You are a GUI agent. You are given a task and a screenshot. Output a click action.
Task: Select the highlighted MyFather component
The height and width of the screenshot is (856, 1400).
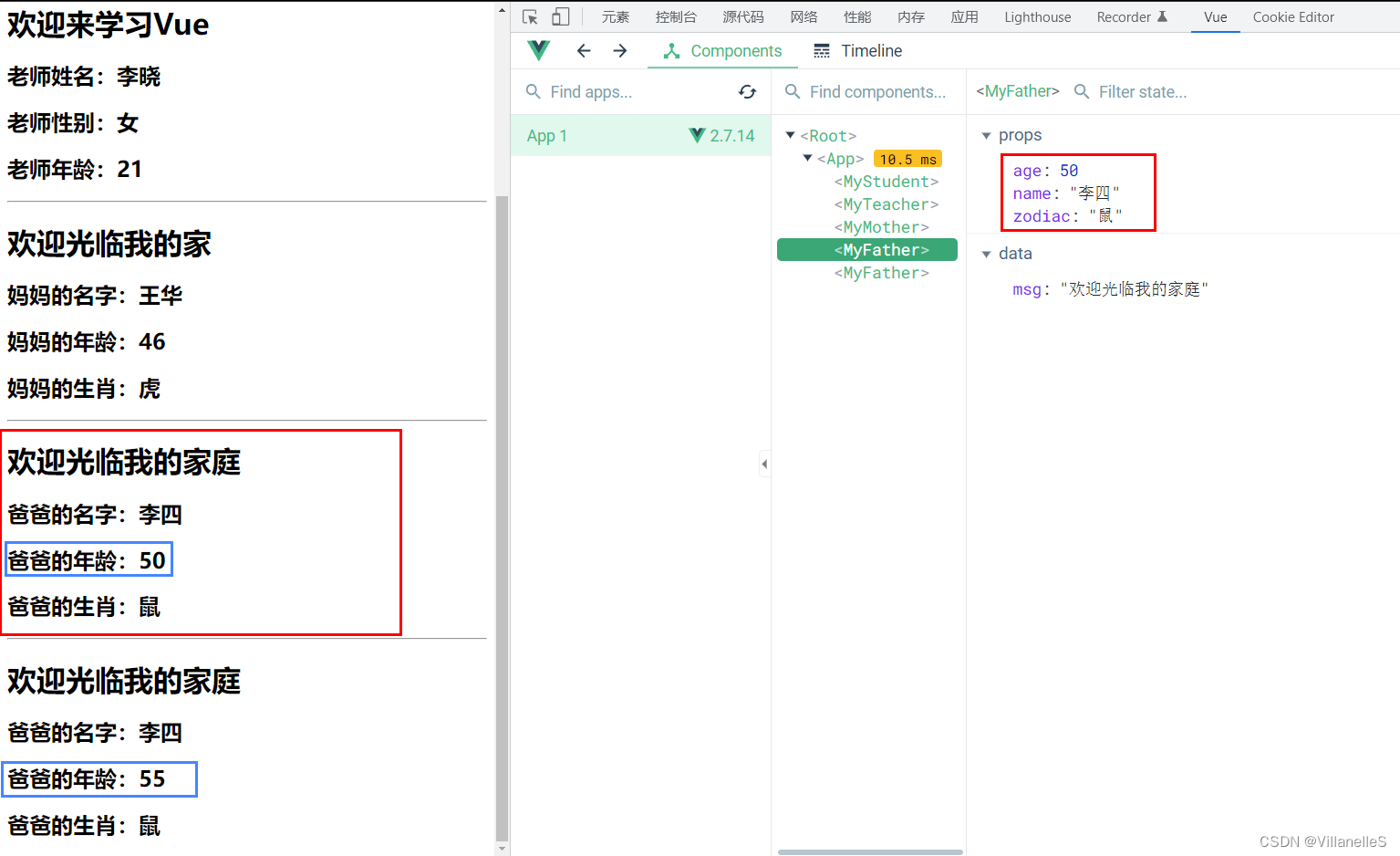pos(867,250)
